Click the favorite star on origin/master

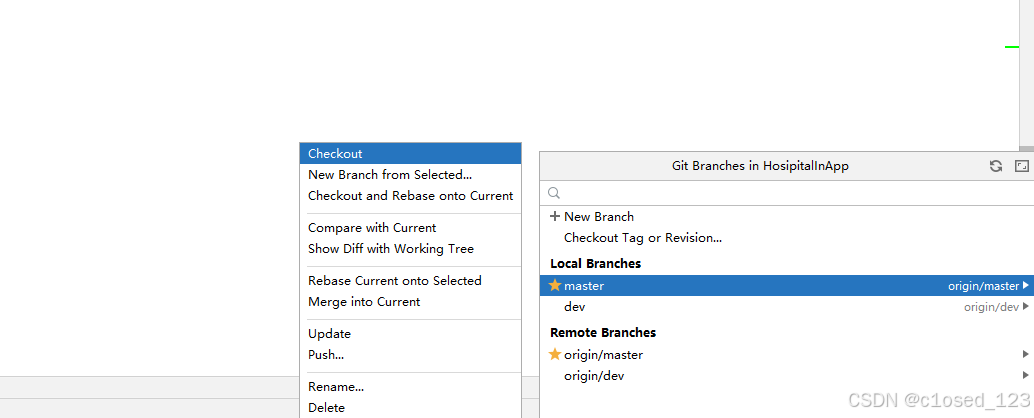tap(555, 355)
